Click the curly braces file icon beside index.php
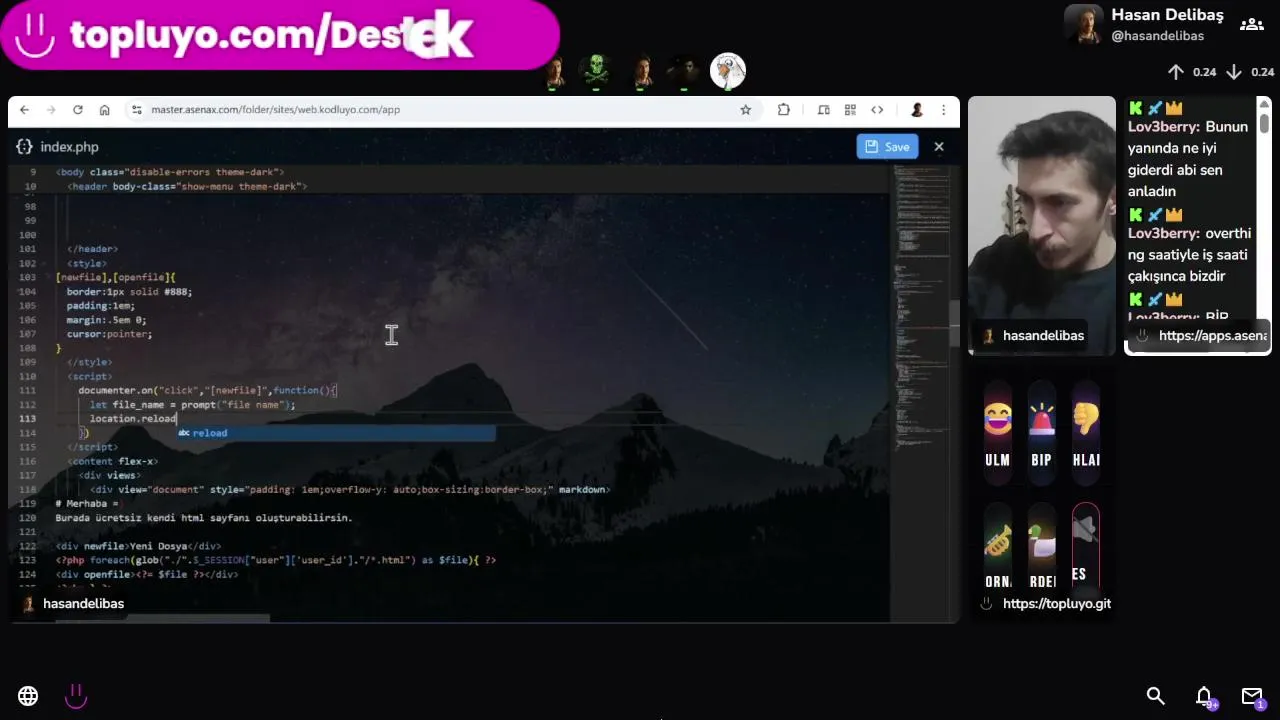Image resolution: width=1280 pixels, height=720 pixels. [24, 147]
